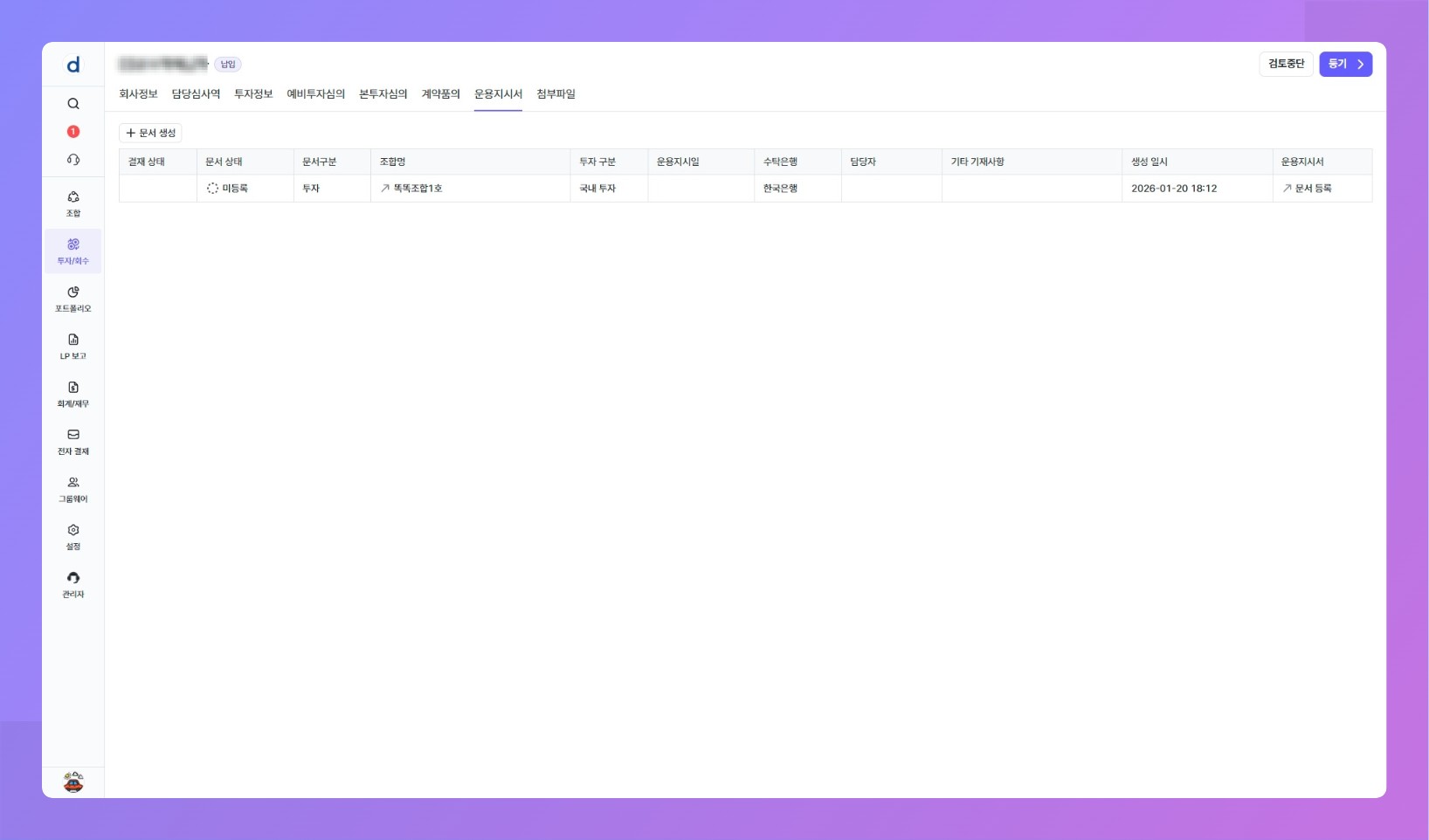
Task: Select the 본투자심의 tab
Action: (383, 94)
